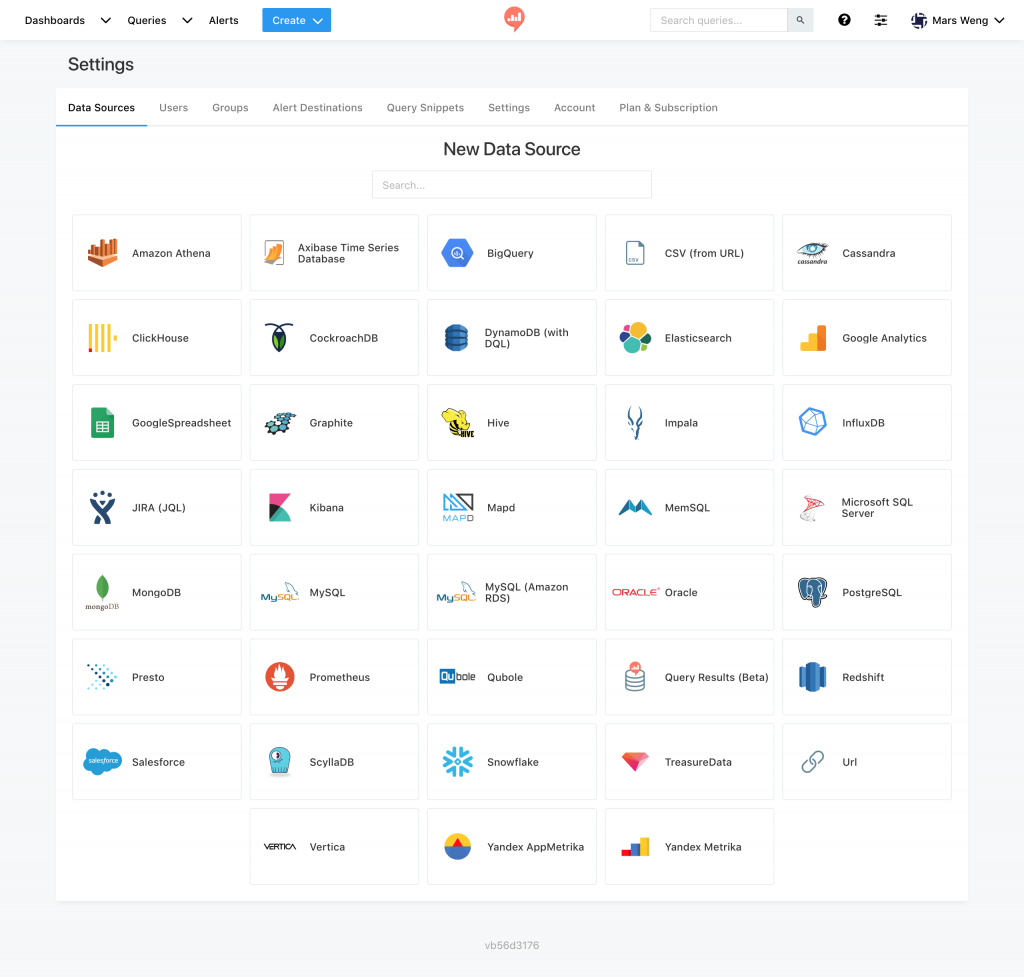Click the Yandex Metrika bar icon

635,847
